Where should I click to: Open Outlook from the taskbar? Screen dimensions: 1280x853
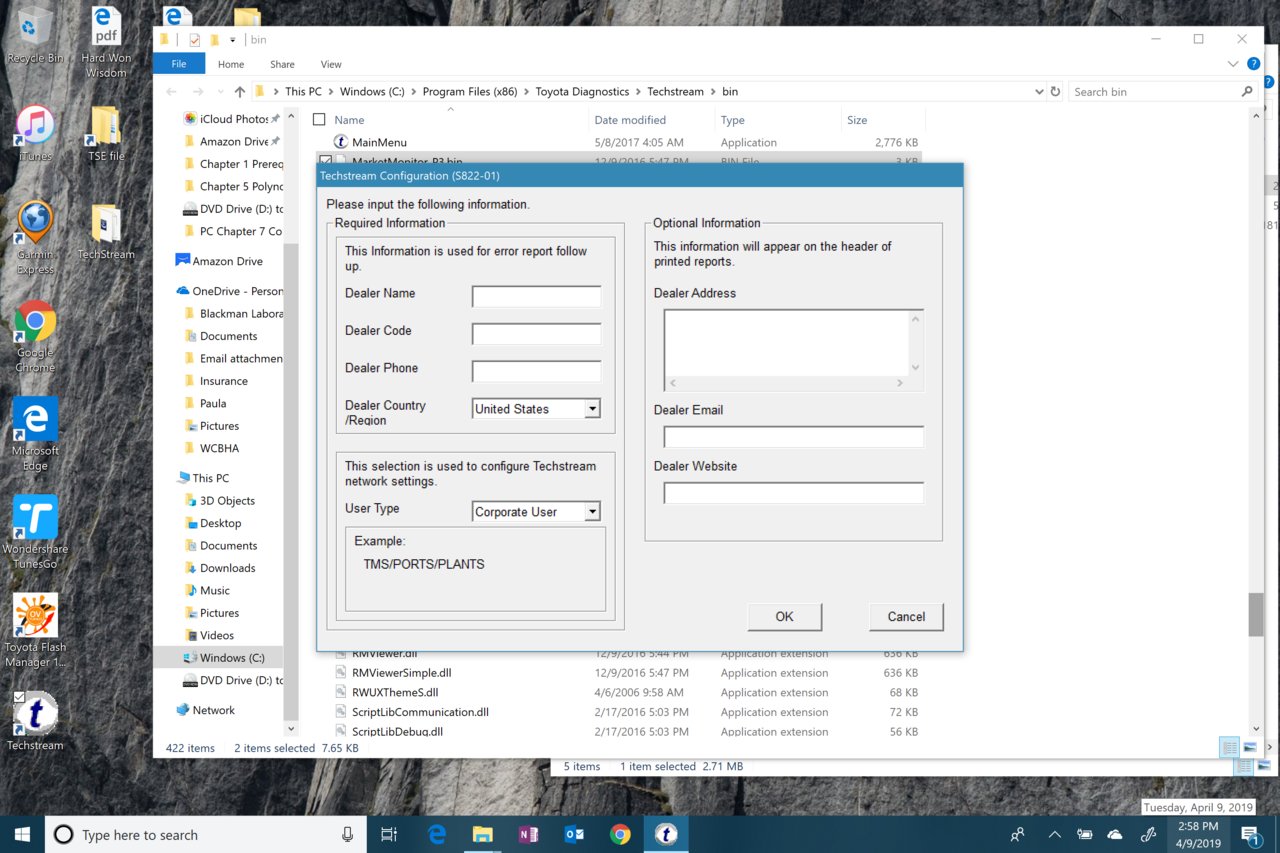[575, 834]
